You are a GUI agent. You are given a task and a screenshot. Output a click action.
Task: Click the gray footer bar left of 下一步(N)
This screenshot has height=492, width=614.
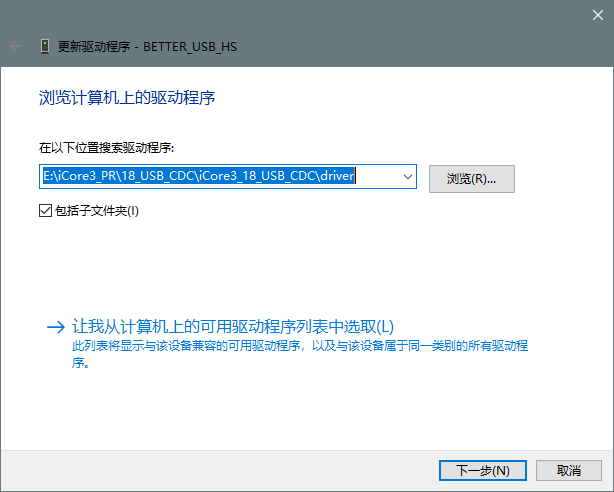200,470
